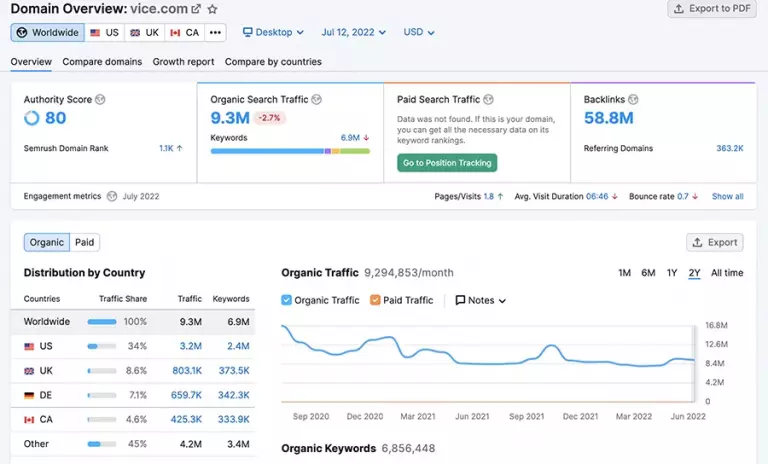The image size is (768, 464).
Task: Click Bounce rate 0.7 metric
Action: point(663,196)
